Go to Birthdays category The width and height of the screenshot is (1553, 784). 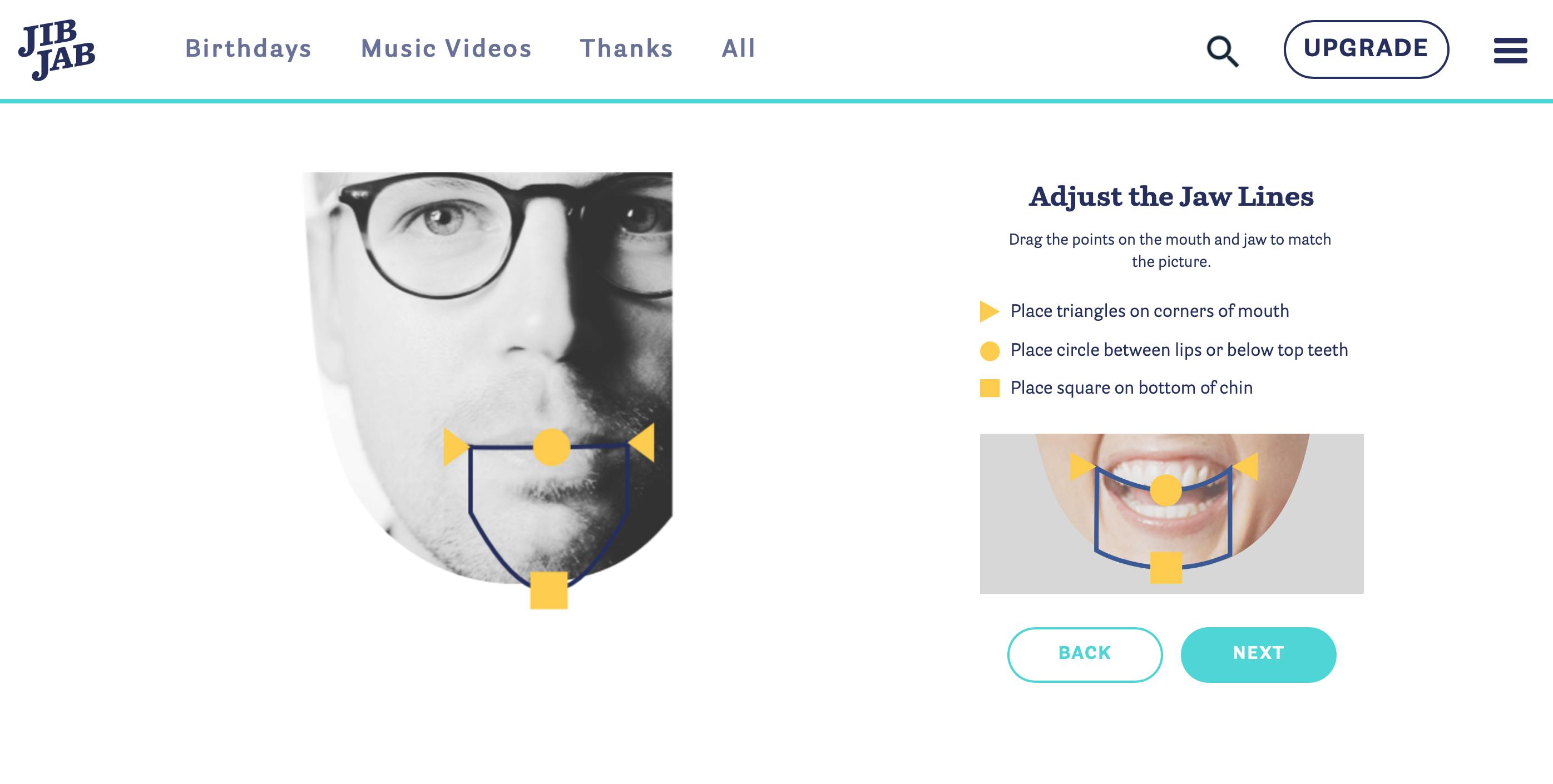tap(249, 49)
